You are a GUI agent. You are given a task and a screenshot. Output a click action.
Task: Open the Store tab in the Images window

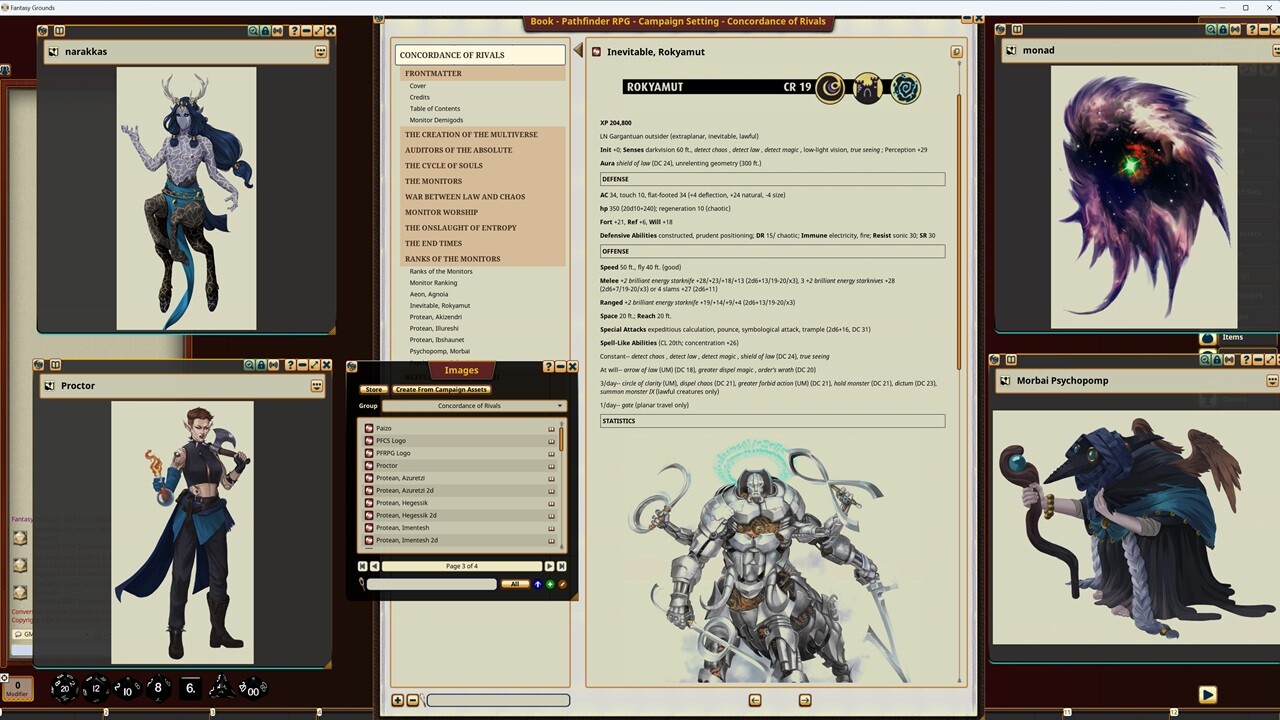[x=374, y=389]
